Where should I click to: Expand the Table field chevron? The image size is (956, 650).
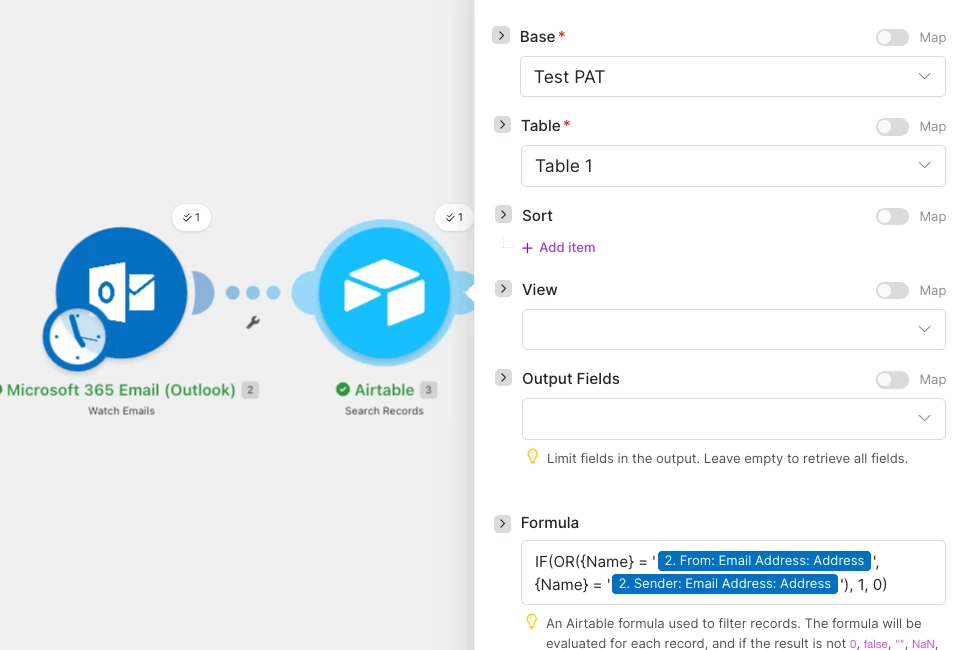click(x=502, y=124)
